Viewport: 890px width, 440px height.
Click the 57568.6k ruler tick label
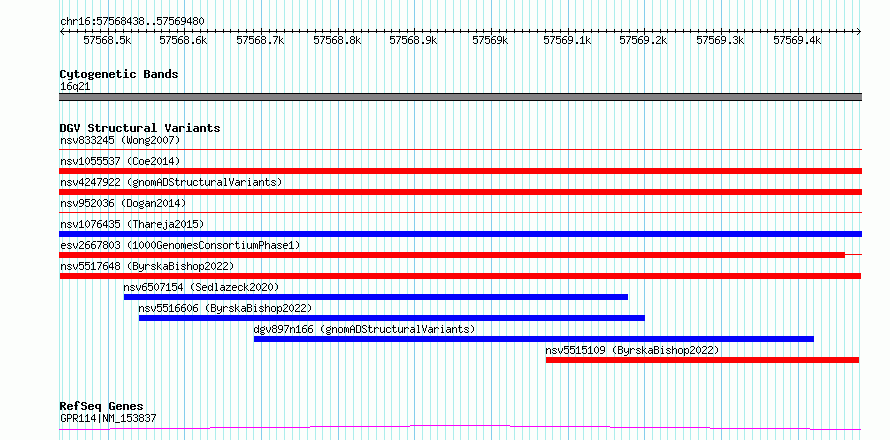click(184, 40)
